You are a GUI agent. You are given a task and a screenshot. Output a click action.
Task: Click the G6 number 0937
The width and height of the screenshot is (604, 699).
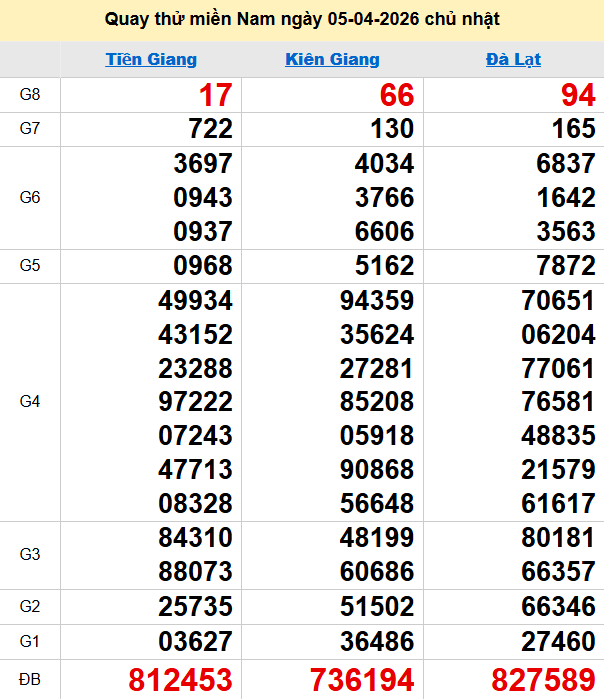tap(203, 231)
